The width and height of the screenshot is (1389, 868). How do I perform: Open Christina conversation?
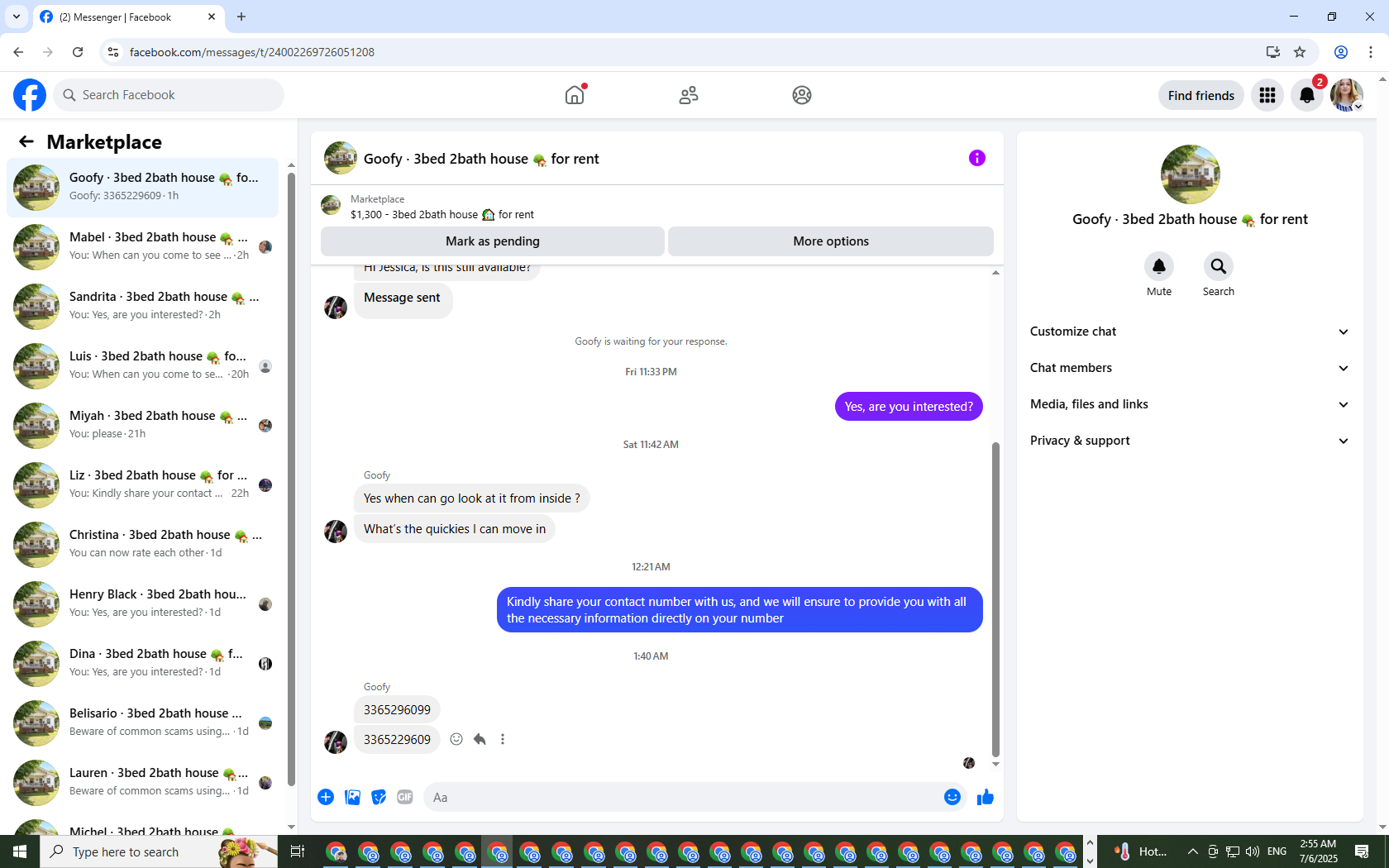click(x=143, y=544)
